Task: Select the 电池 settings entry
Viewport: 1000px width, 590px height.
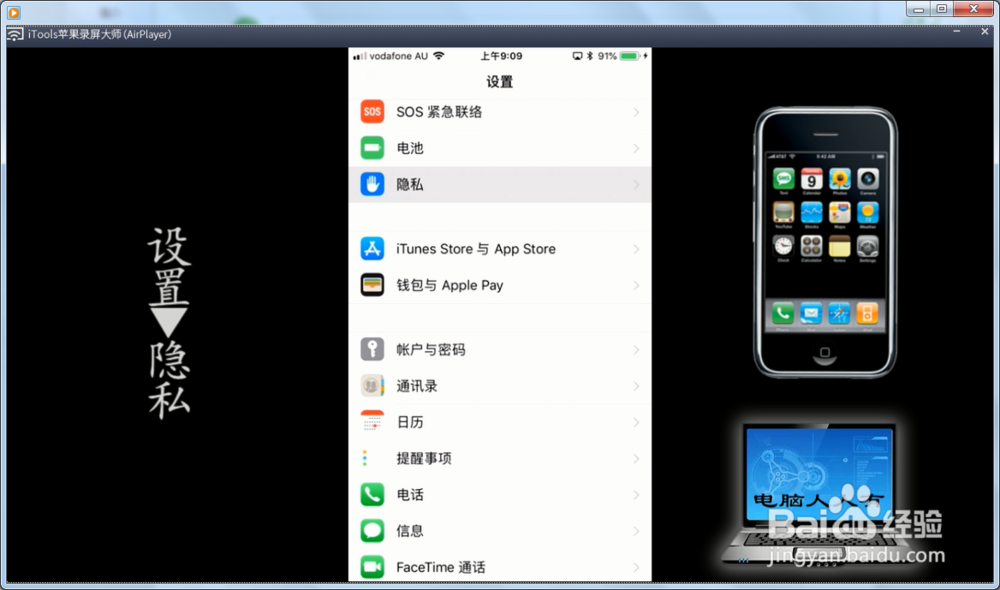Action: (x=500, y=148)
